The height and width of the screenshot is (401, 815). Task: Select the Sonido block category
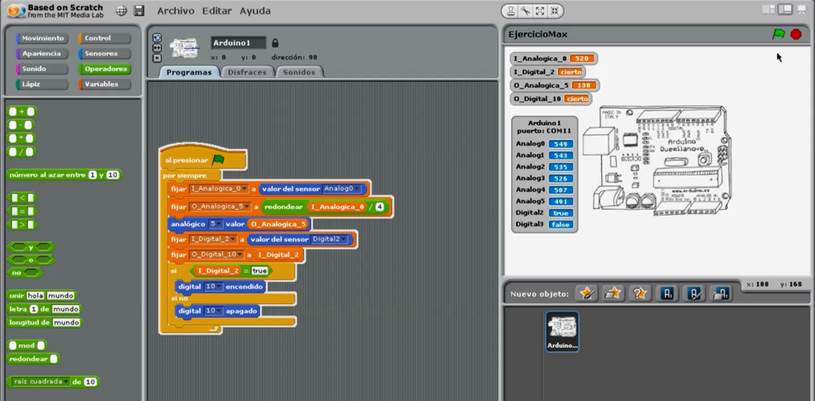coord(42,69)
